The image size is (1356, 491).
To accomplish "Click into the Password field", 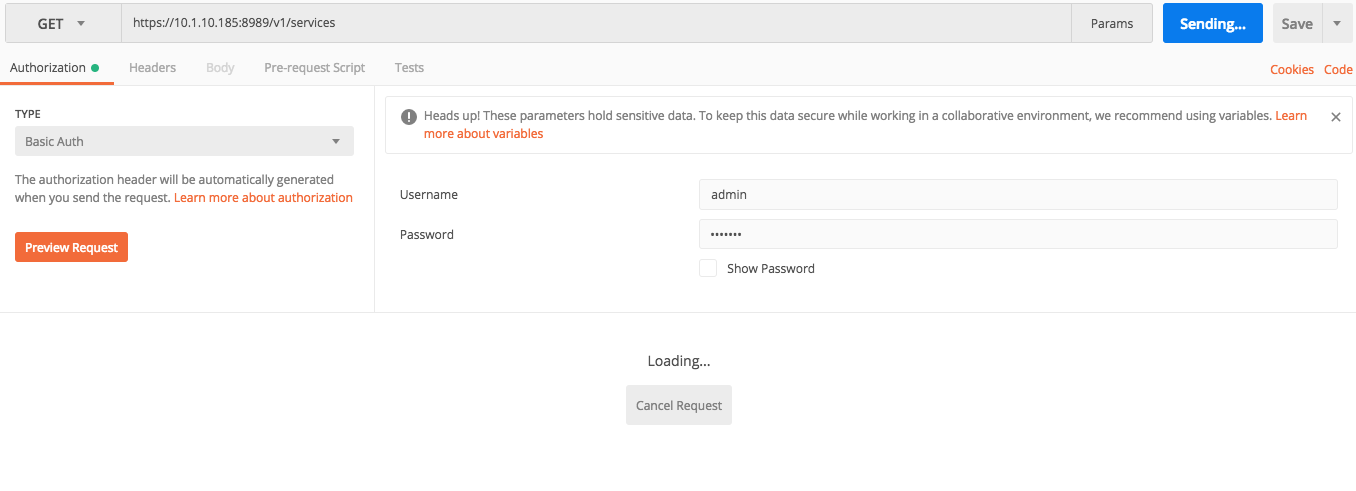I will (1017, 234).
